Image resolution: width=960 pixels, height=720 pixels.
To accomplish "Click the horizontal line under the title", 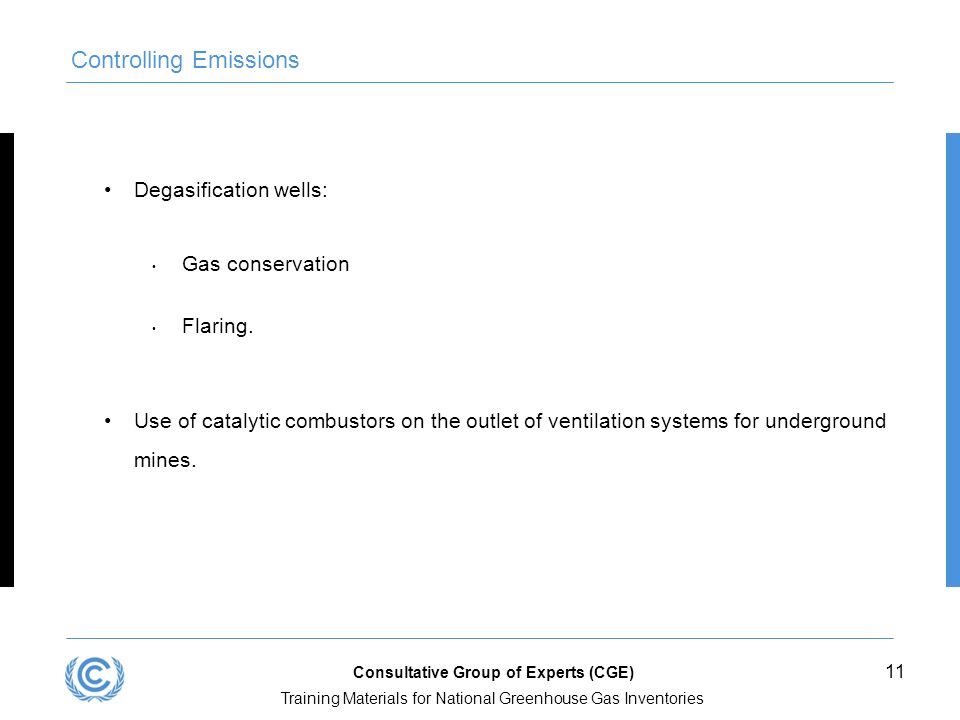I will 480,82.
